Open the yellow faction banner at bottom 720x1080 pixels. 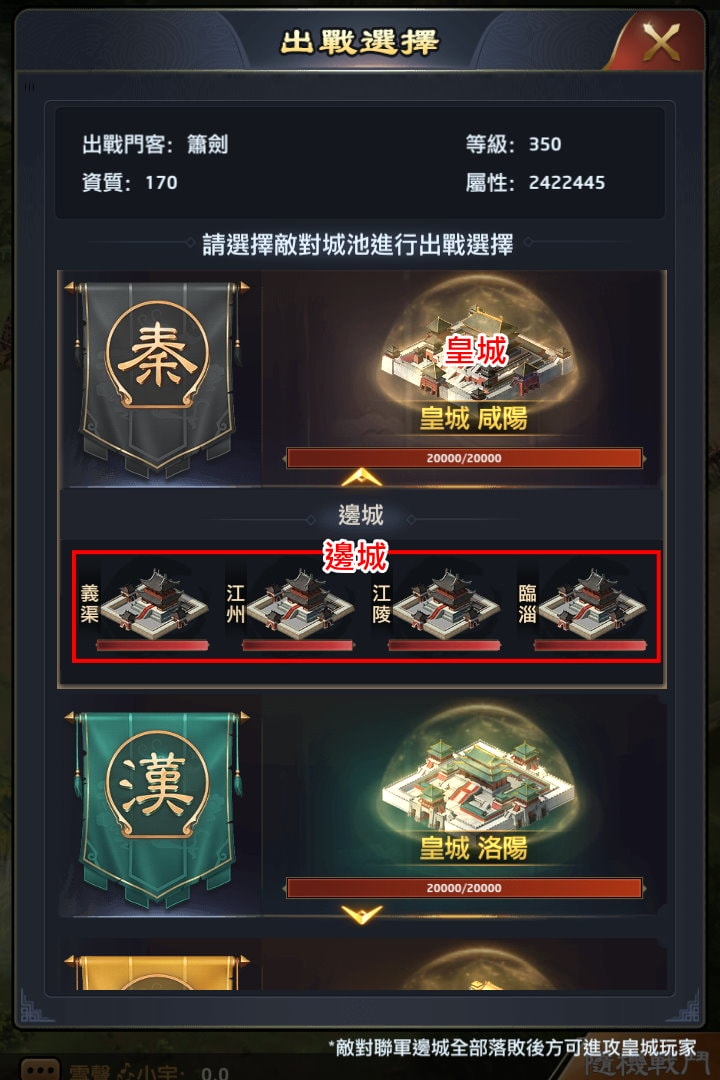[157, 973]
